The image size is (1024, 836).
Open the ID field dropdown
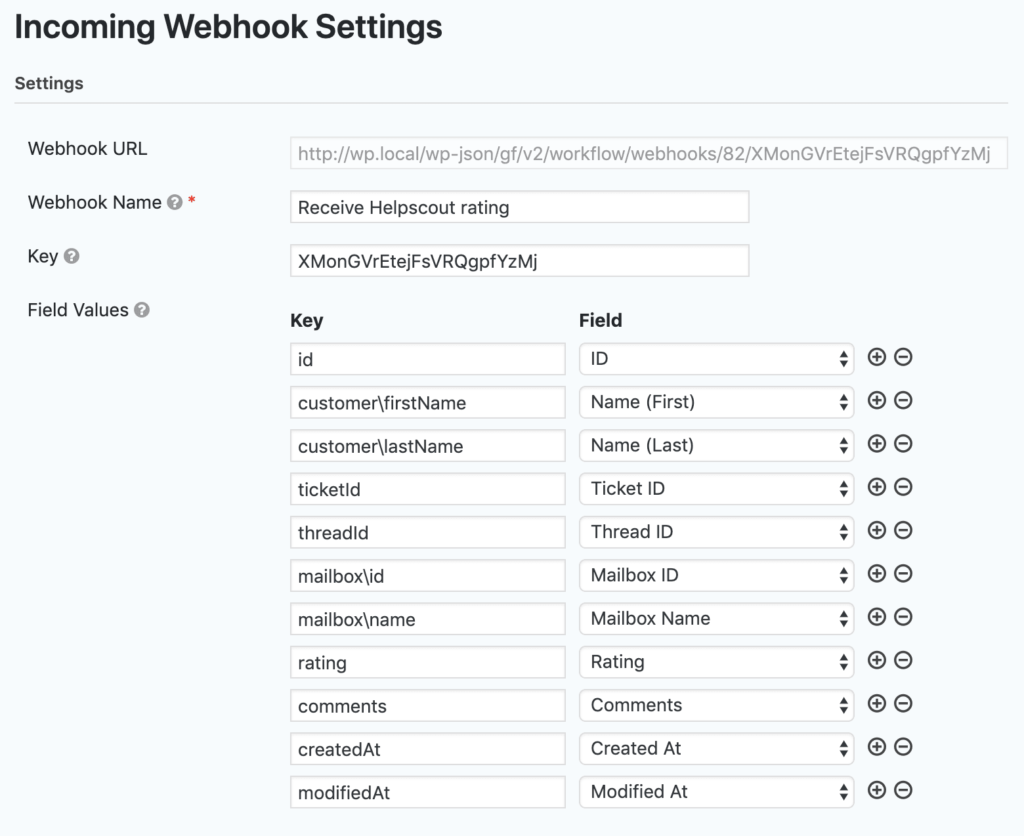(716, 359)
